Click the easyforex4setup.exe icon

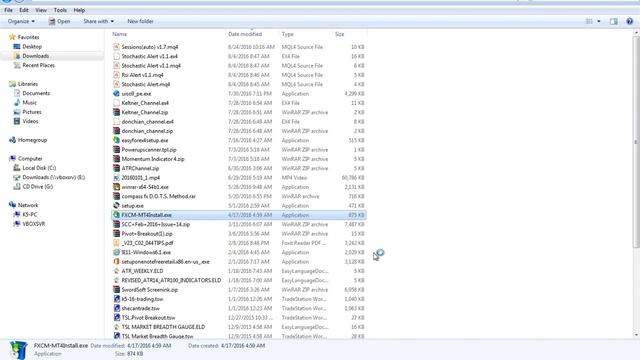(116, 140)
